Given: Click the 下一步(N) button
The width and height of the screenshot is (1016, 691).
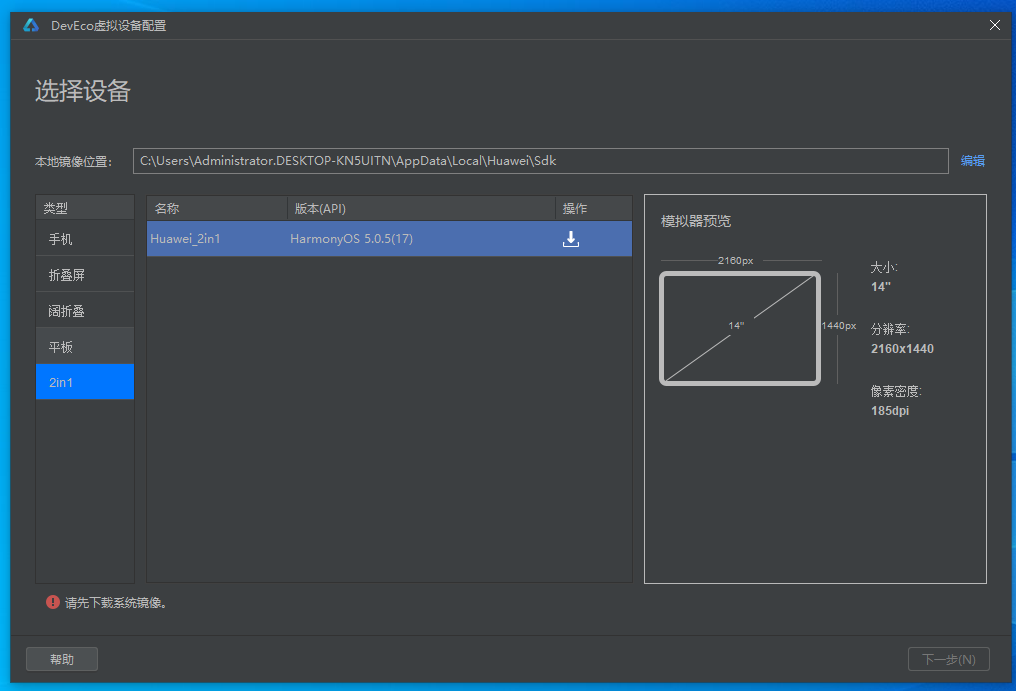Looking at the screenshot, I should click(x=948, y=659).
